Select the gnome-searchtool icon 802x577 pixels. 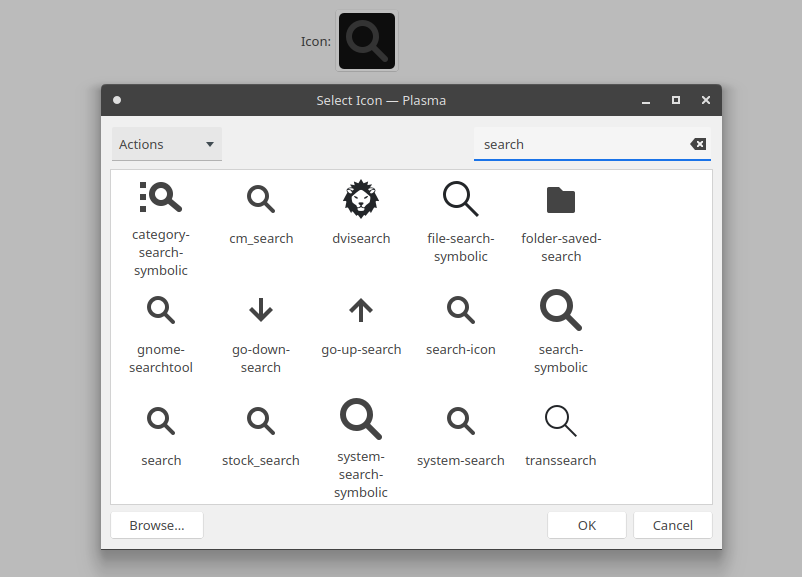pyautogui.click(x=161, y=310)
